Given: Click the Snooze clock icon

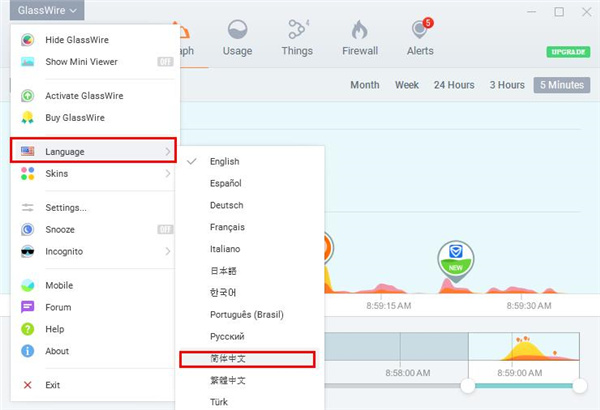Looking at the screenshot, I should pyautogui.click(x=28, y=230).
